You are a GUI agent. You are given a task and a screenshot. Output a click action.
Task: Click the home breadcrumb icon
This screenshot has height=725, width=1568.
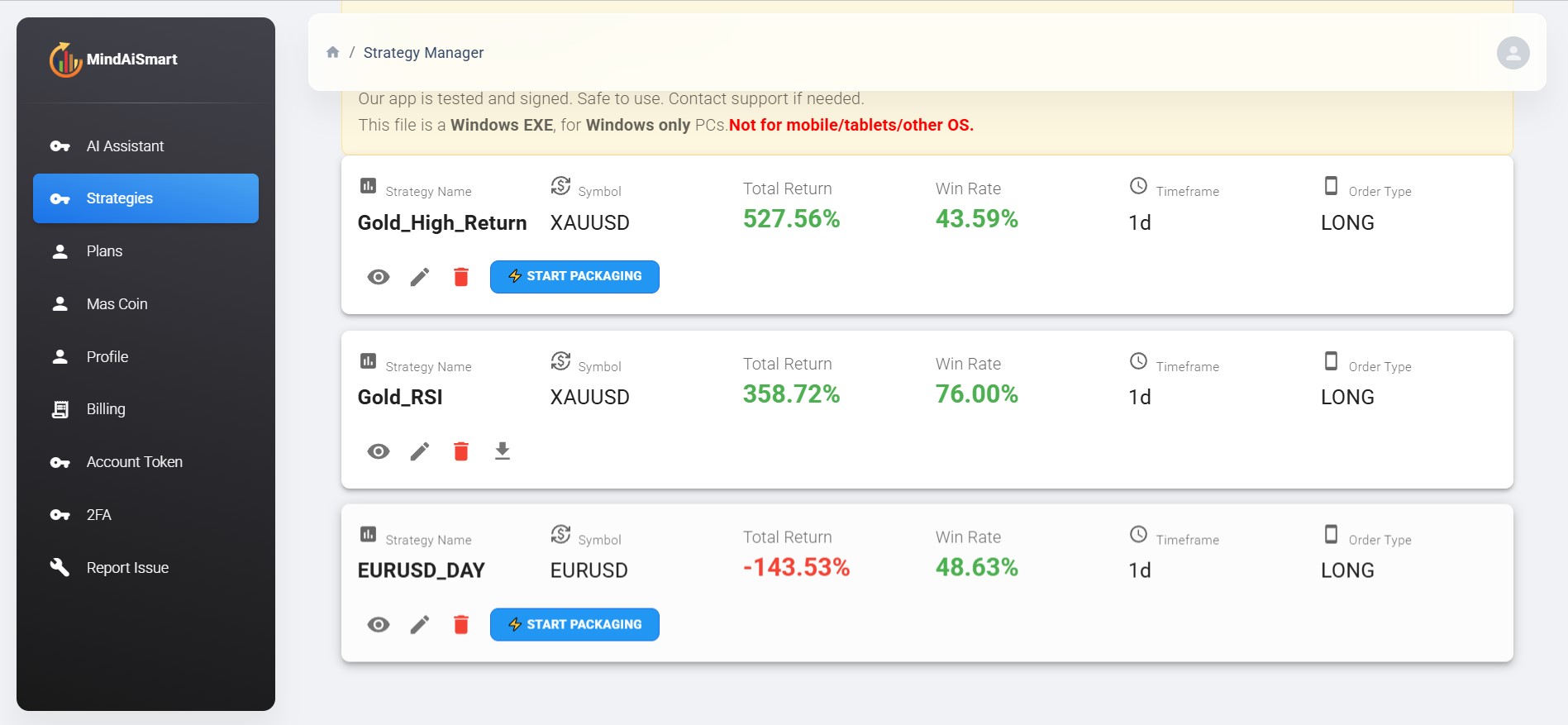tap(332, 52)
